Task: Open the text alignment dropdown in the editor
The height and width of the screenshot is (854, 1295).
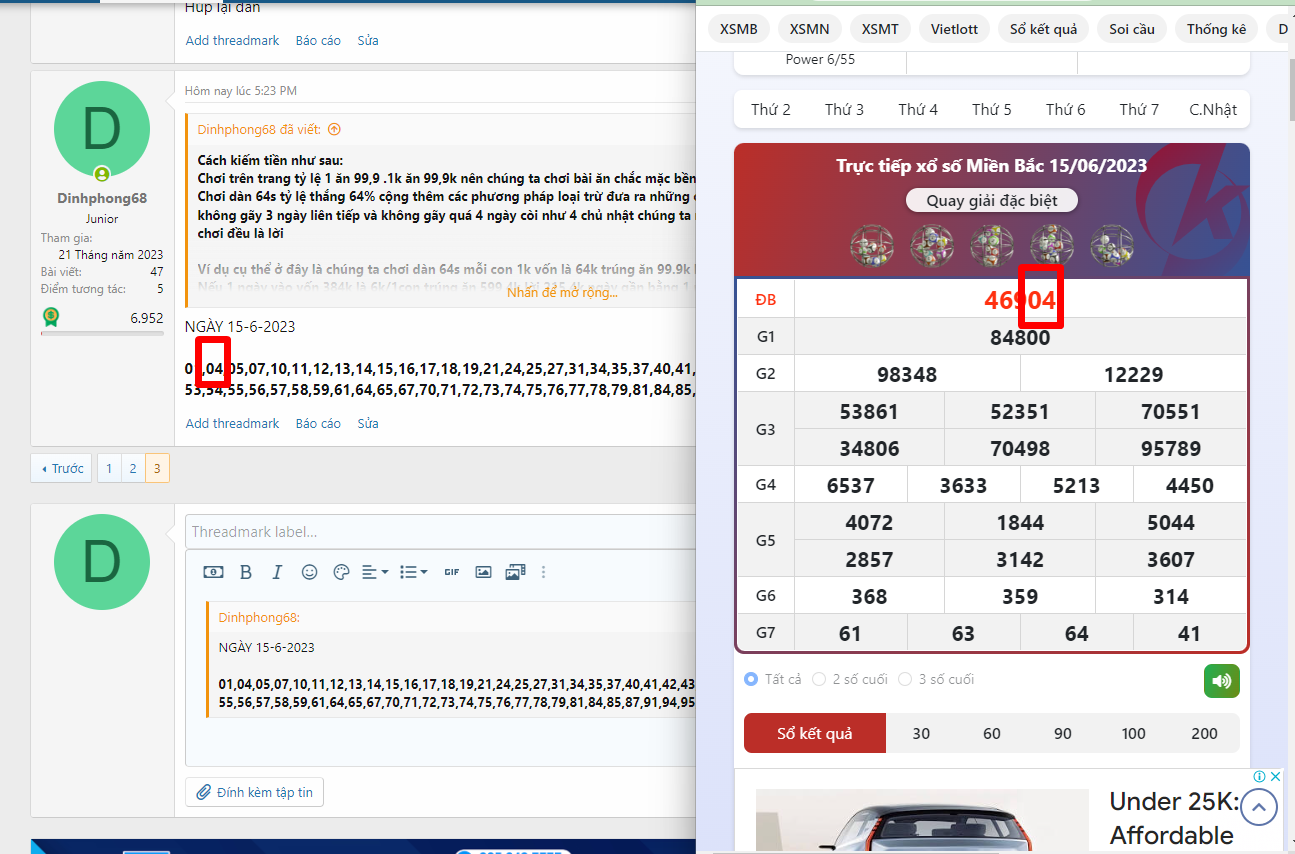Action: point(375,572)
